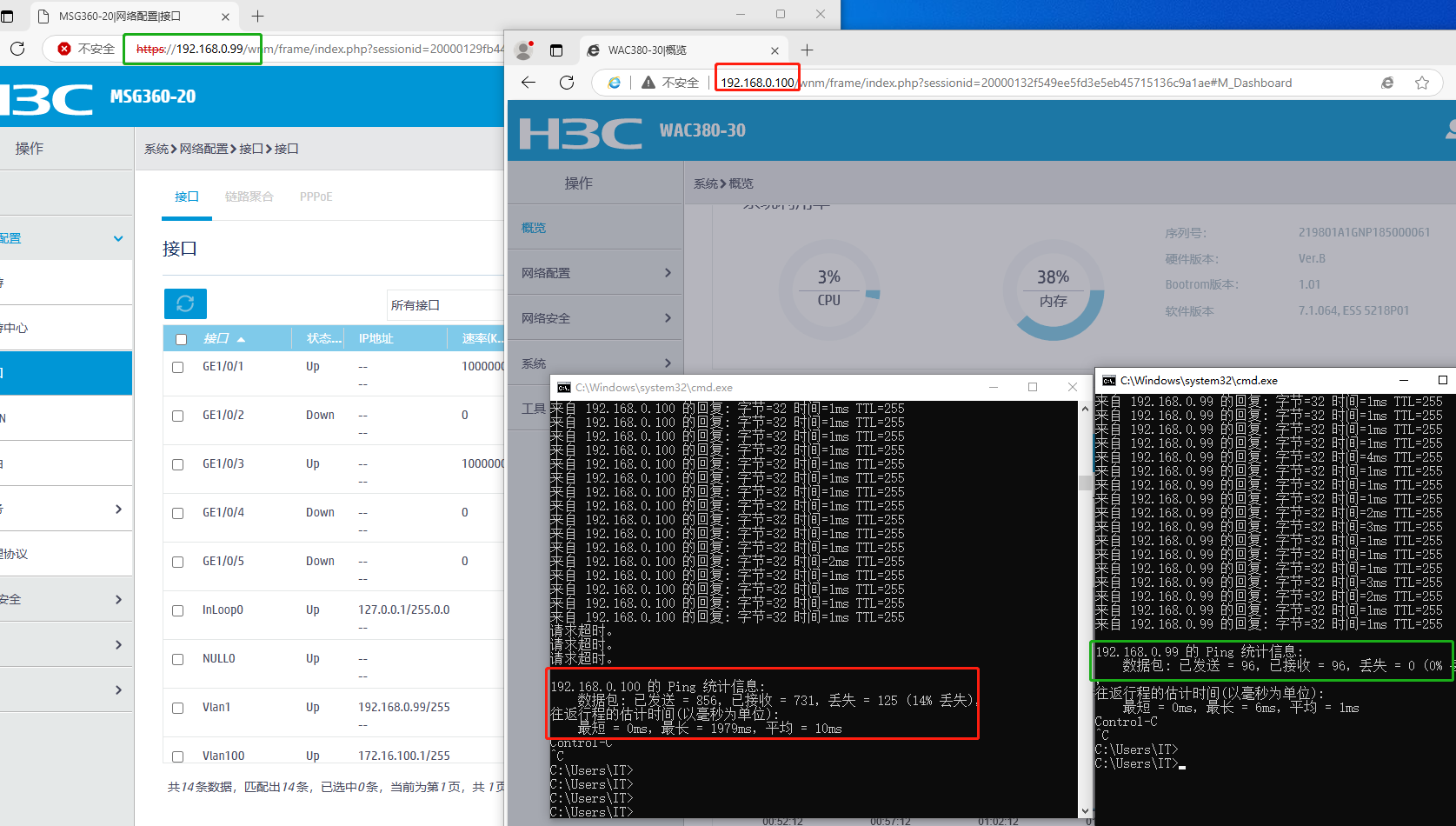Click the 操作 header in the WAC380-30 sidebar
Viewport: 1456px width, 826px height.
click(x=579, y=183)
